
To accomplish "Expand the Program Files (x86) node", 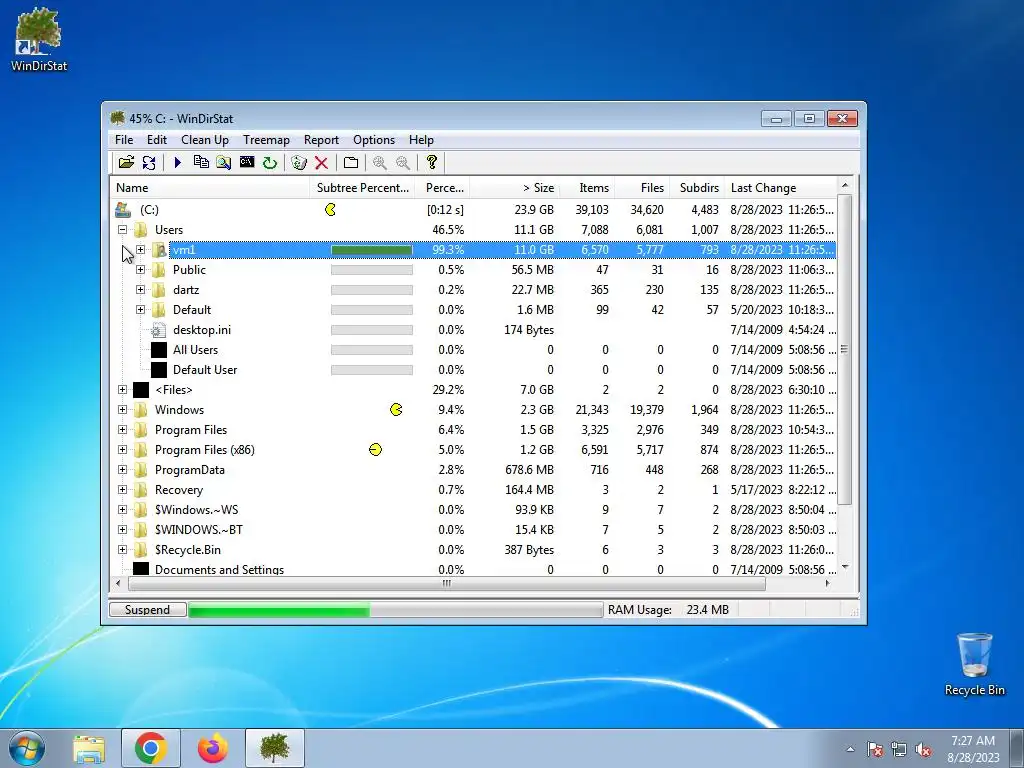I will pos(122,449).
